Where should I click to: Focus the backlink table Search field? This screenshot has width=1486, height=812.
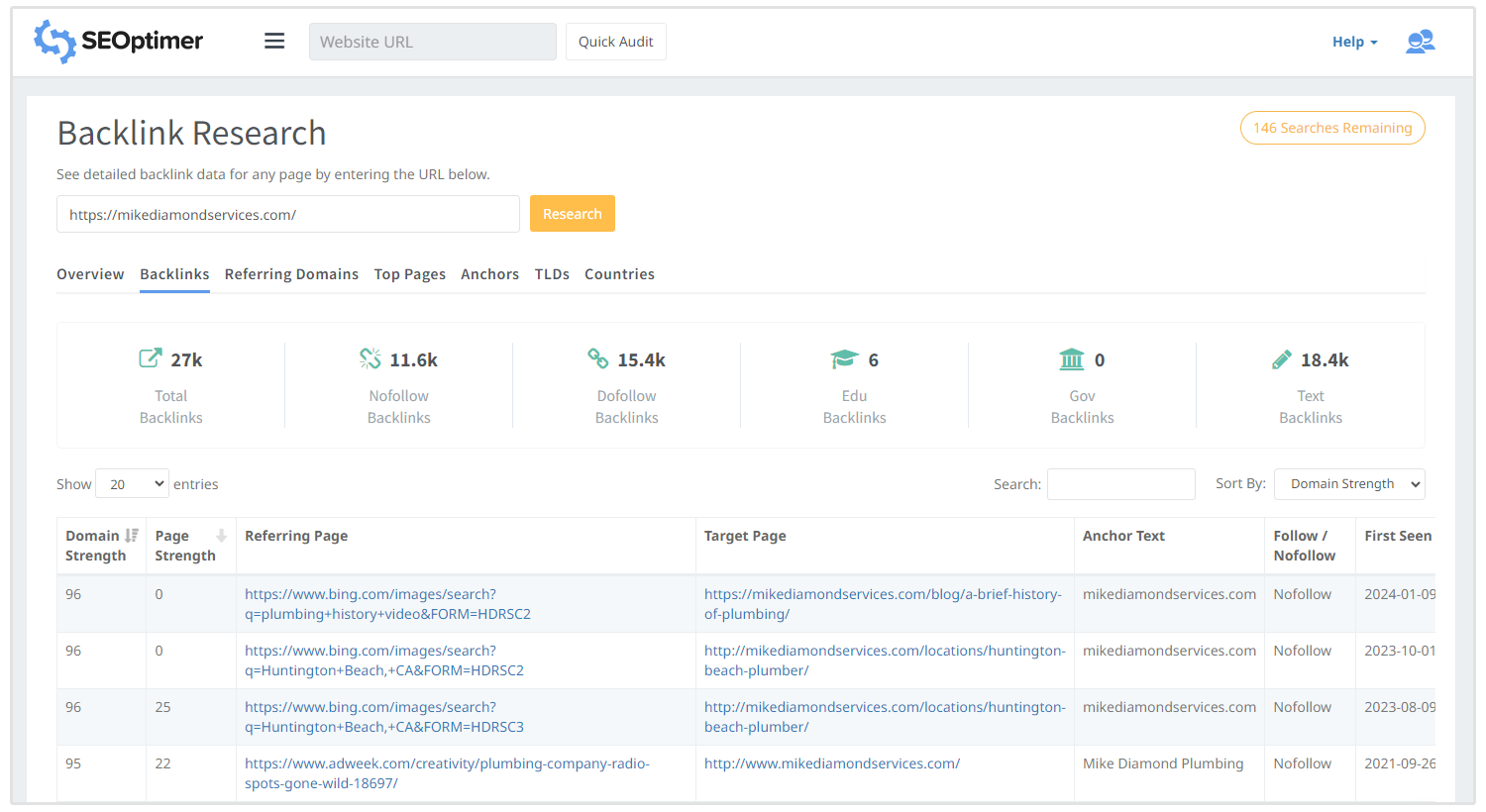coord(1120,484)
